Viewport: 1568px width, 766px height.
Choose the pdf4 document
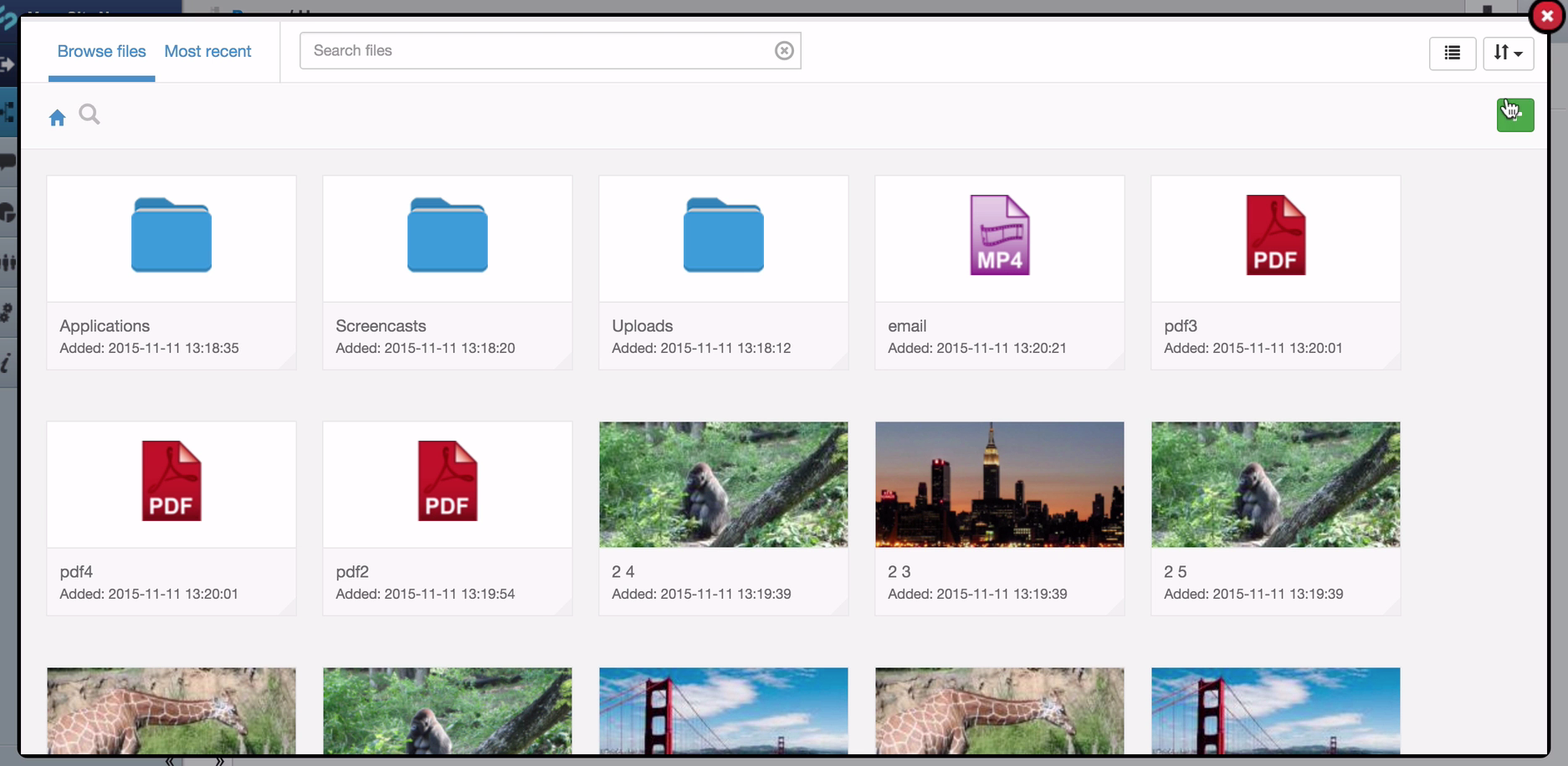point(172,482)
